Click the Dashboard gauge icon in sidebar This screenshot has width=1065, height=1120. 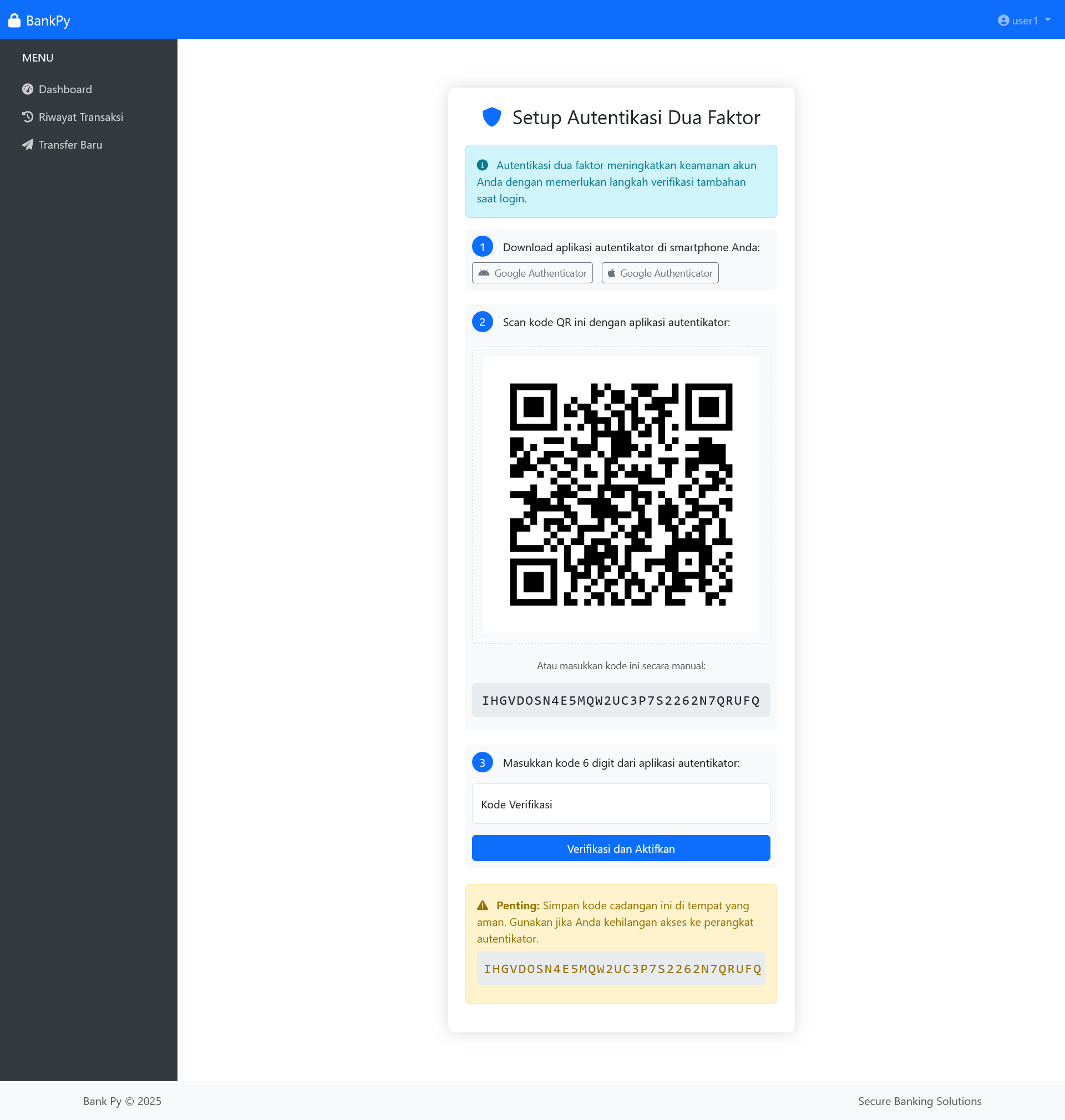(27, 89)
